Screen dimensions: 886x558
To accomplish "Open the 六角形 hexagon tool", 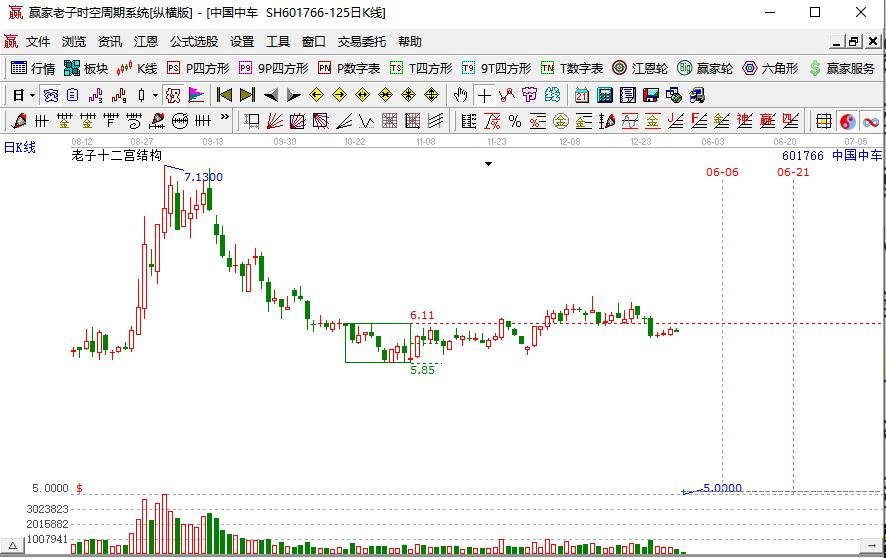I will (770, 68).
